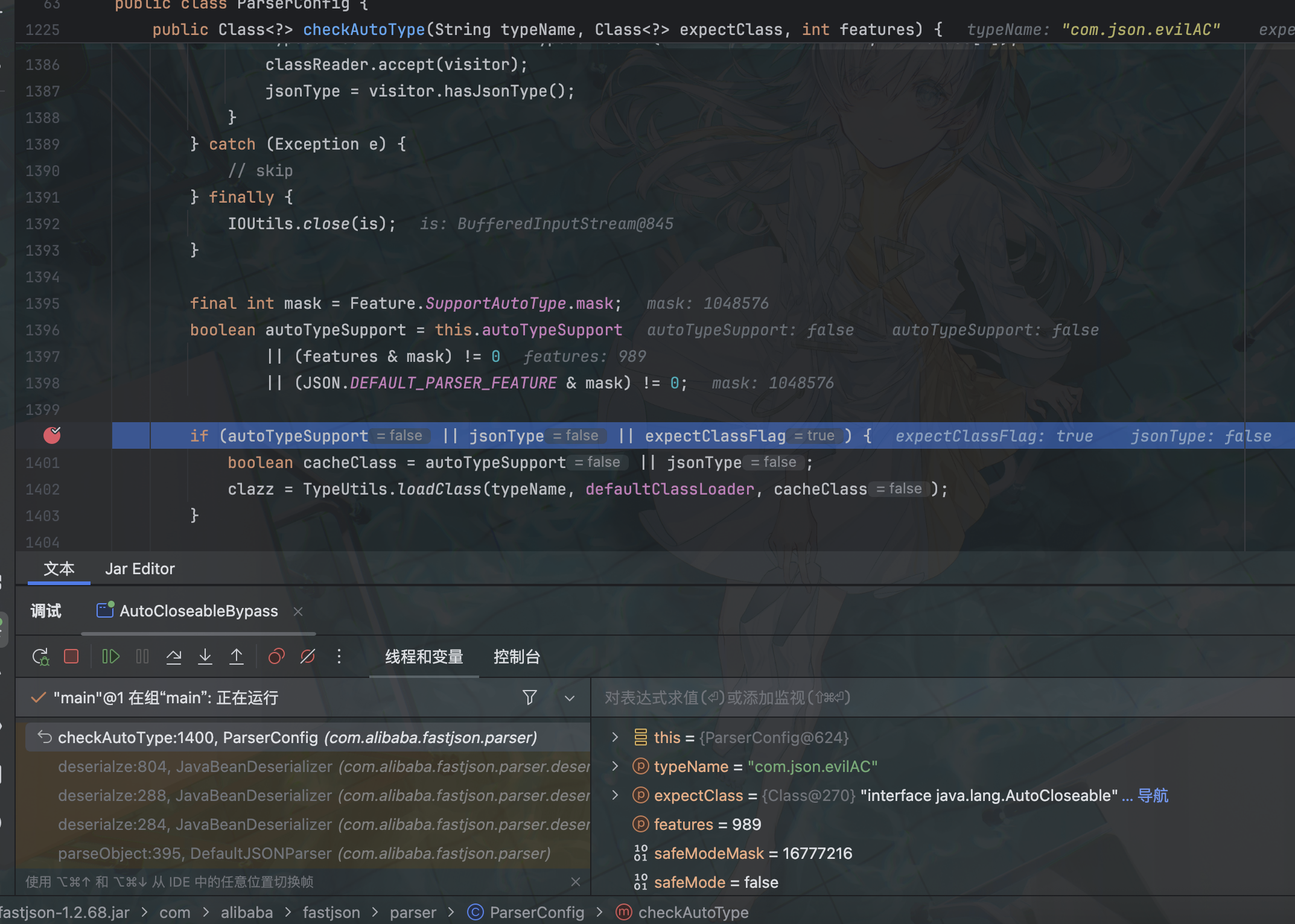
Task: Click the Rerun debug session icon
Action: 40,656
